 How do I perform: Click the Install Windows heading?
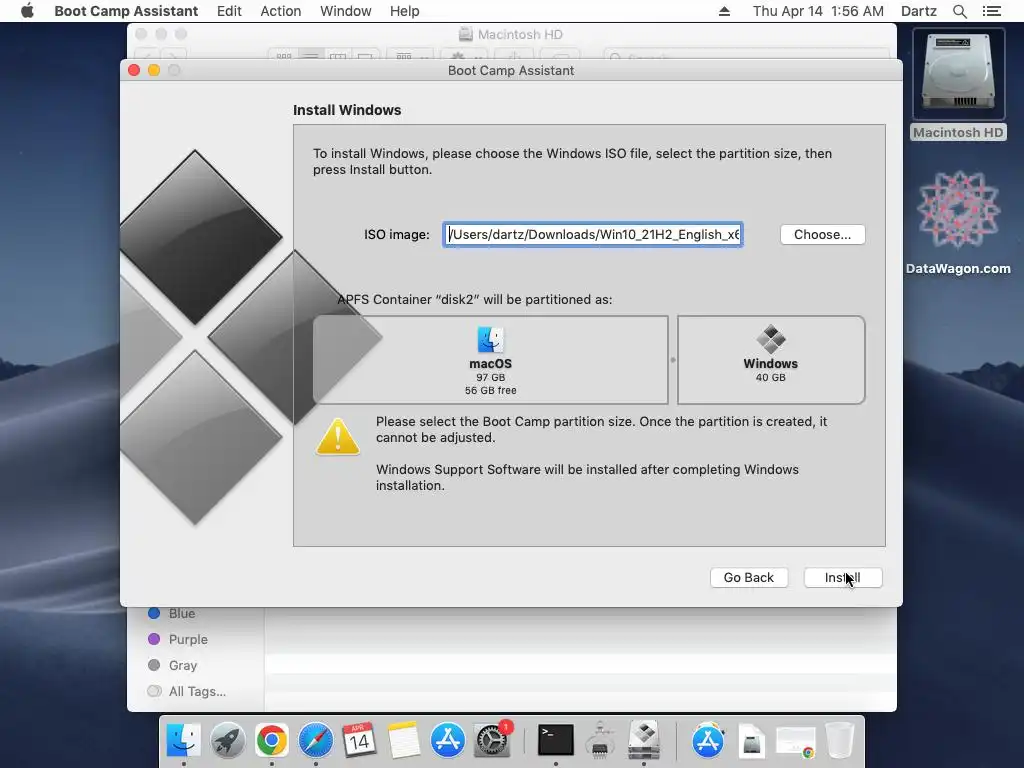[x=347, y=110]
